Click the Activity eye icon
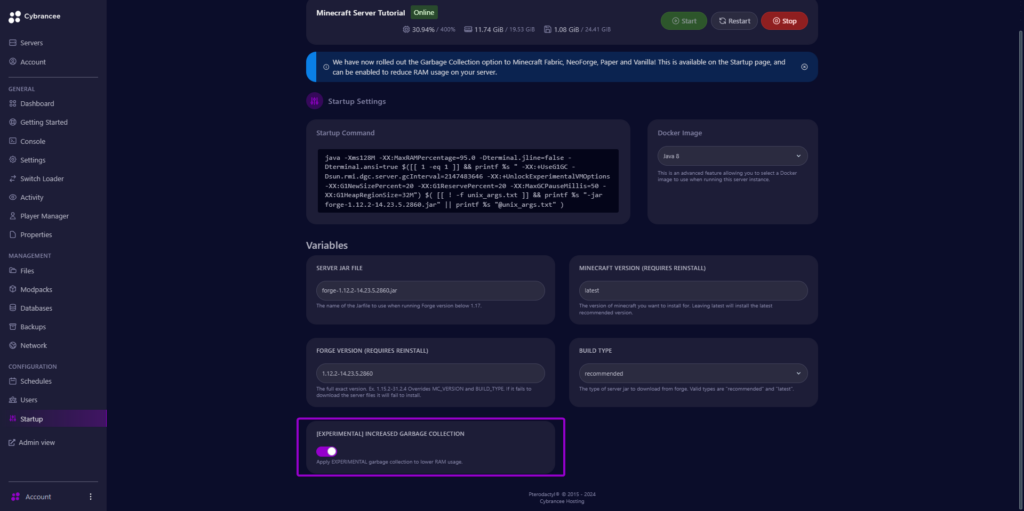This screenshot has width=1024, height=511. 13,197
